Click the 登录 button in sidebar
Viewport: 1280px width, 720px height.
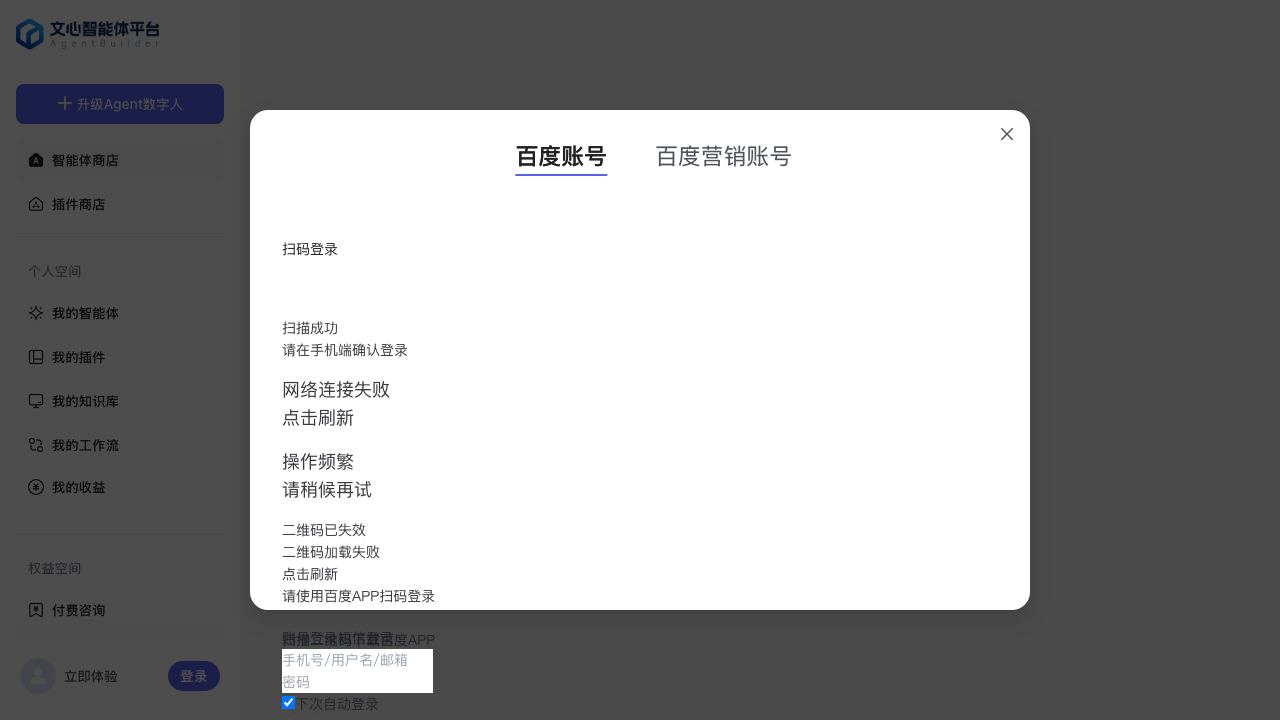(x=194, y=676)
